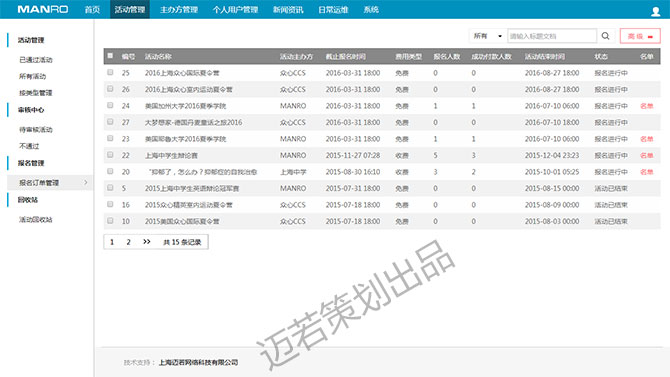This screenshot has width=670, height=377.
Task: Open 报名订单管理 in the sidebar
Action: pos(39,183)
